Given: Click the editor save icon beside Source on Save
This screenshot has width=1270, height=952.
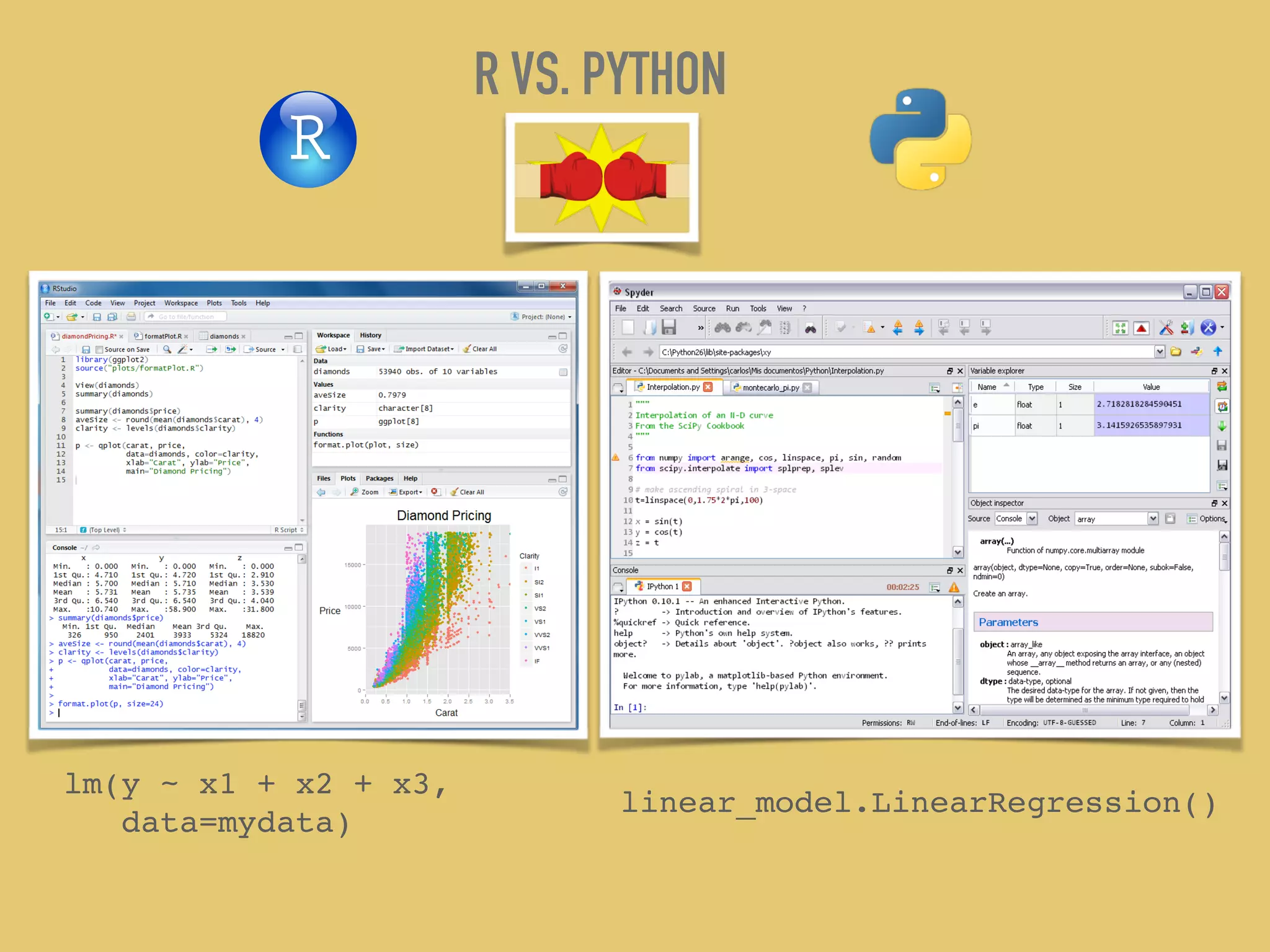Looking at the screenshot, I should 86,350.
